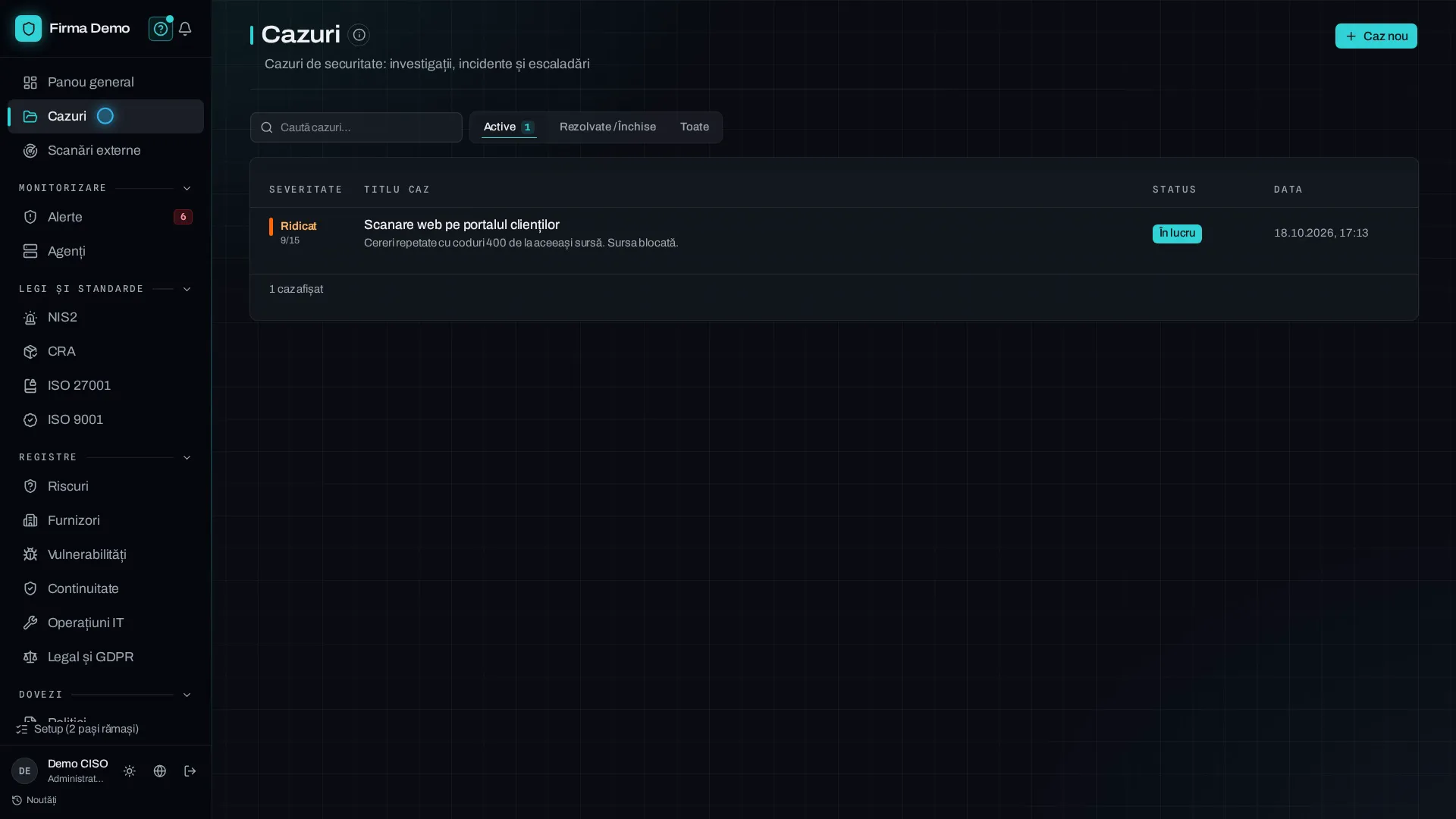Open Setup (2 pași rămași) checklist
1456x819 pixels.
77,729
